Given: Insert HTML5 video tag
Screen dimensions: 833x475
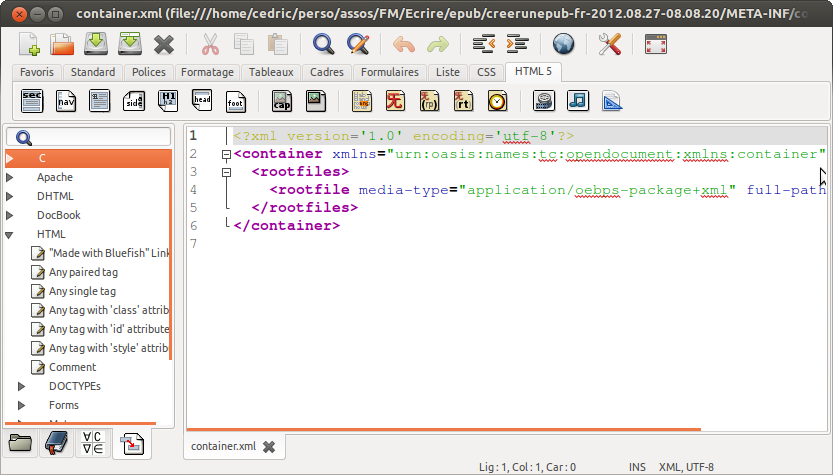Looking at the screenshot, I should (x=543, y=101).
